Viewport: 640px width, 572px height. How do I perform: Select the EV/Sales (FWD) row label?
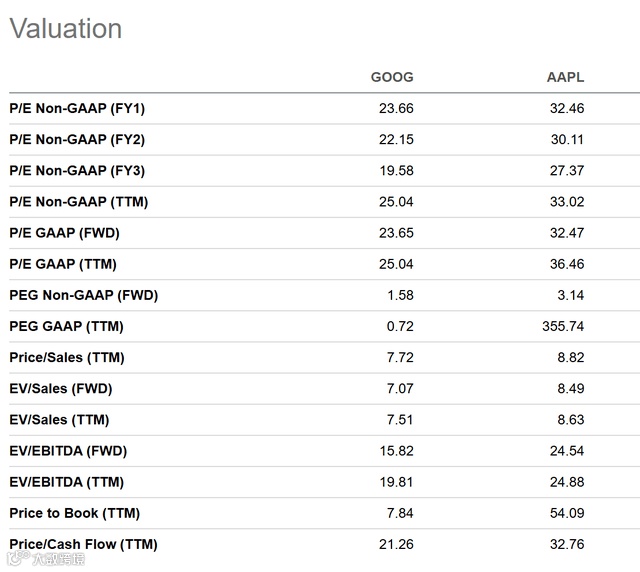tap(61, 388)
